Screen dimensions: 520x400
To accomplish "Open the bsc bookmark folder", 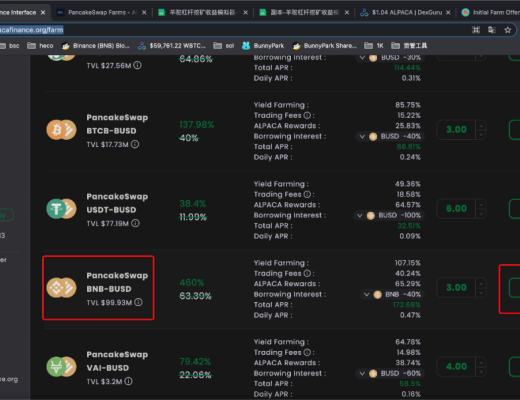I will (9, 46).
